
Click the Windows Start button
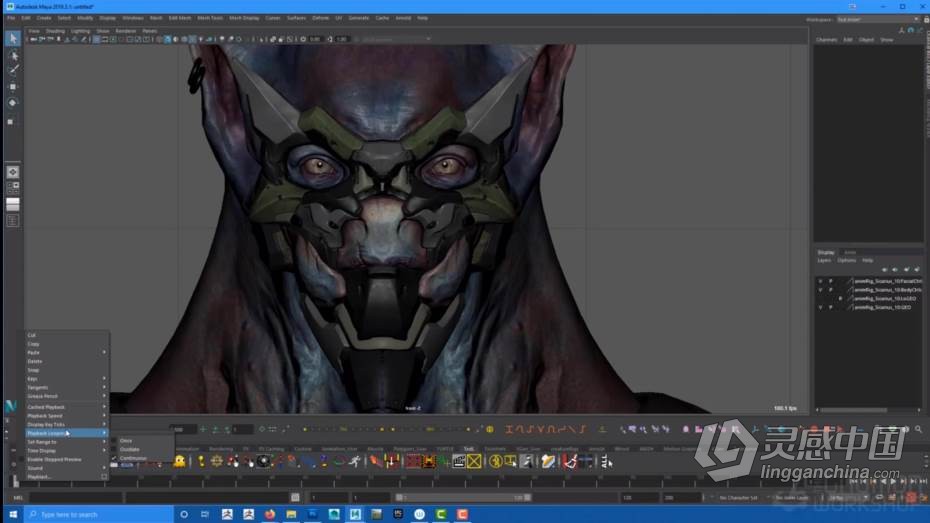pos(12,514)
